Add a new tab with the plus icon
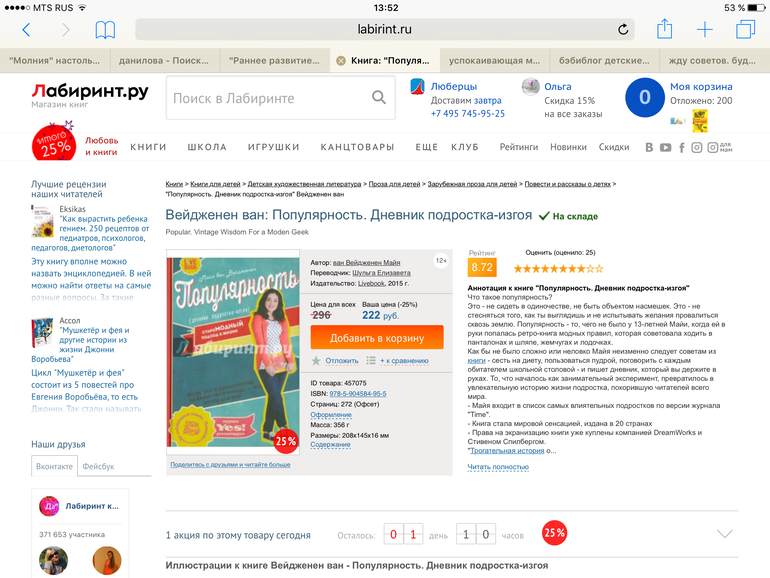Viewport: 770px width, 578px height. 705,29
